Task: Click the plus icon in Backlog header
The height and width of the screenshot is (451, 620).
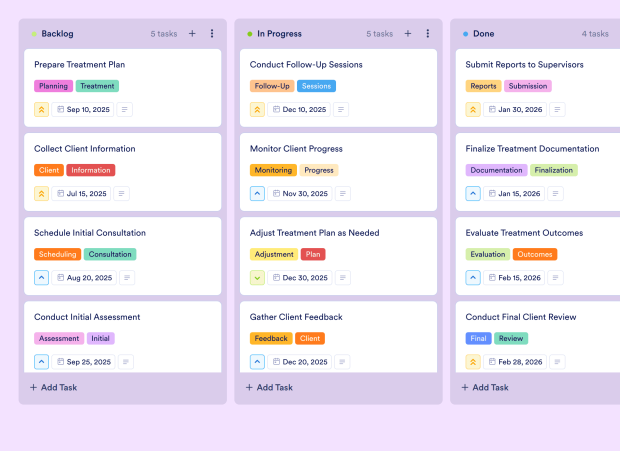Action: (192, 33)
